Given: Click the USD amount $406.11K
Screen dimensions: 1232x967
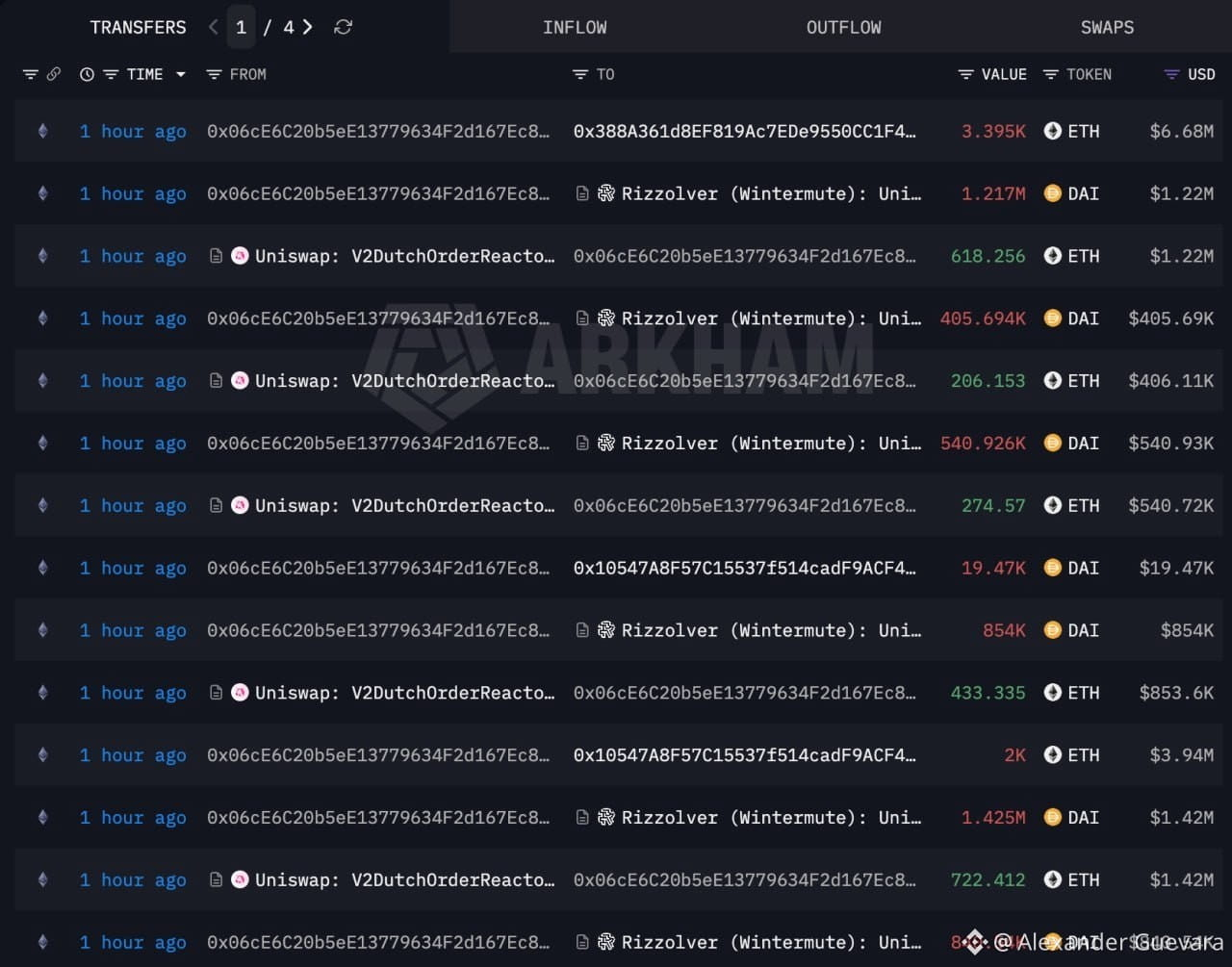Looking at the screenshot, I should (x=1171, y=381).
